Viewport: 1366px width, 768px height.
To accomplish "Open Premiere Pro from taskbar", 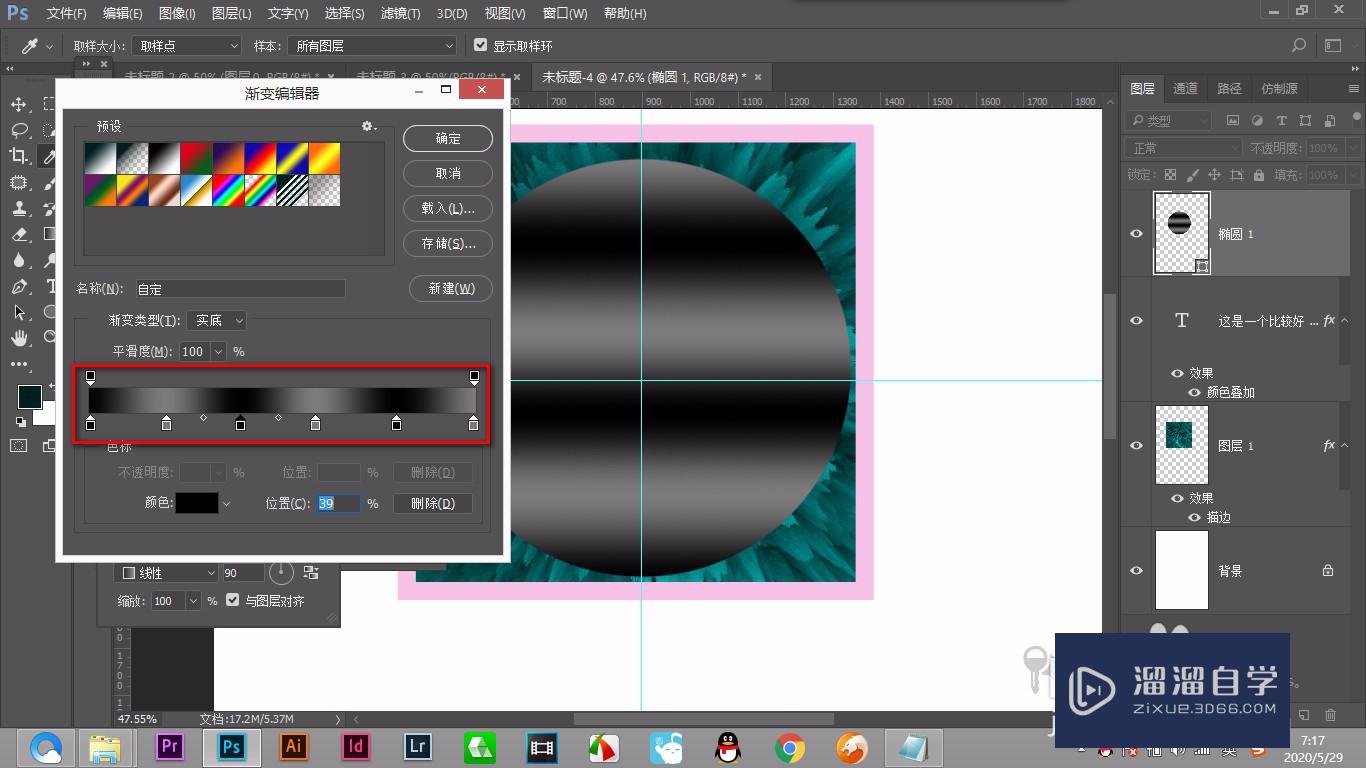I will (170, 747).
